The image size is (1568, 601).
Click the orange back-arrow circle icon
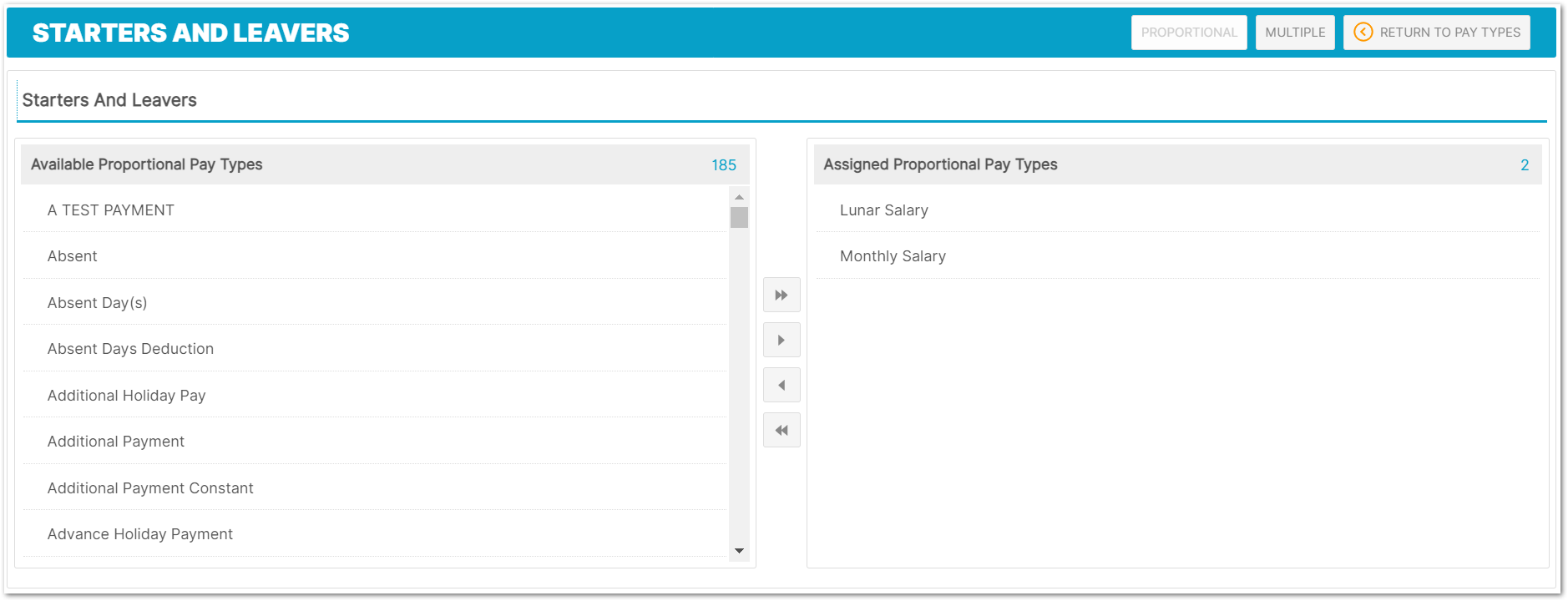click(x=1363, y=33)
